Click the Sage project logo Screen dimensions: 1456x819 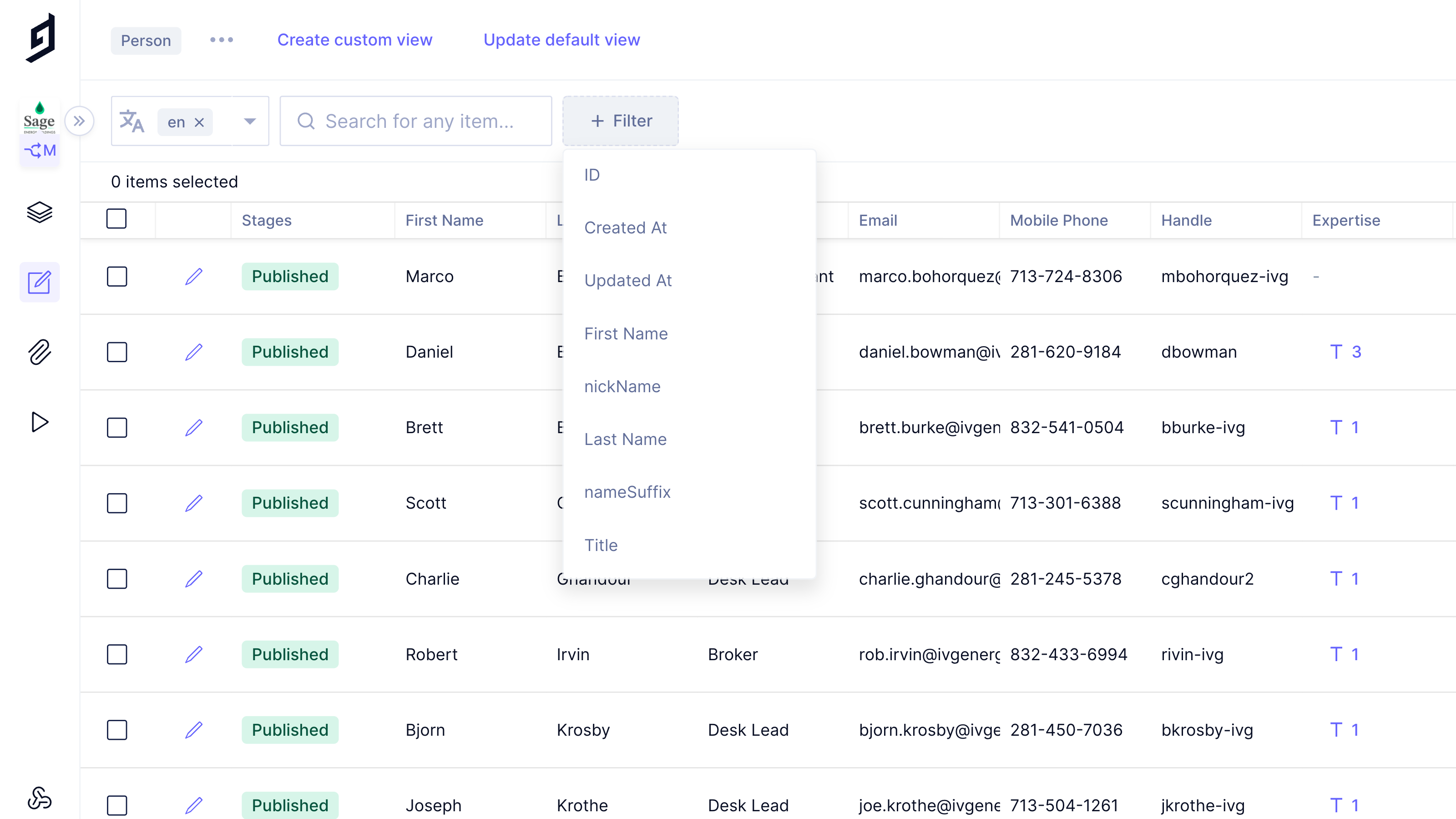(40, 117)
